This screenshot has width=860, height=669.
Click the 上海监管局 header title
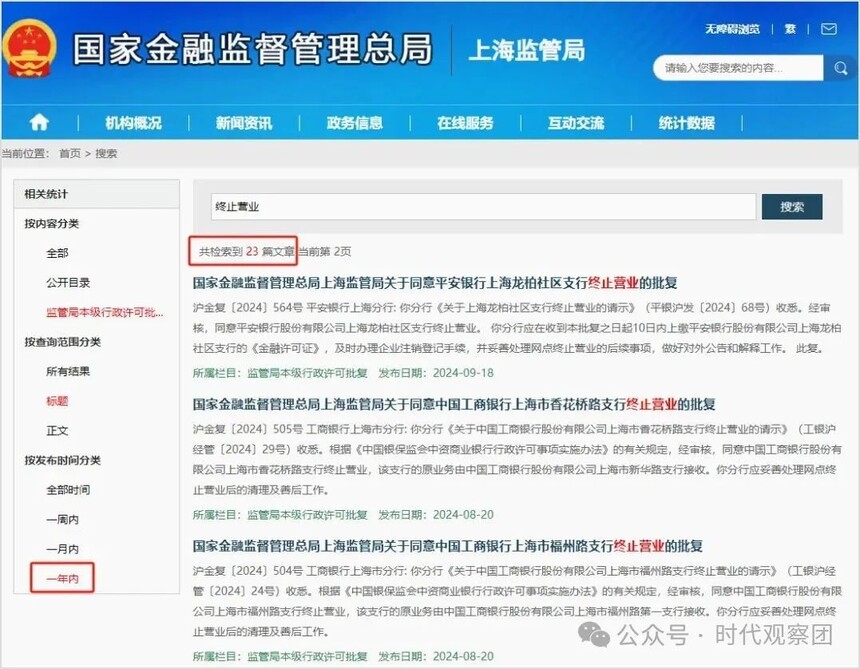point(527,50)
